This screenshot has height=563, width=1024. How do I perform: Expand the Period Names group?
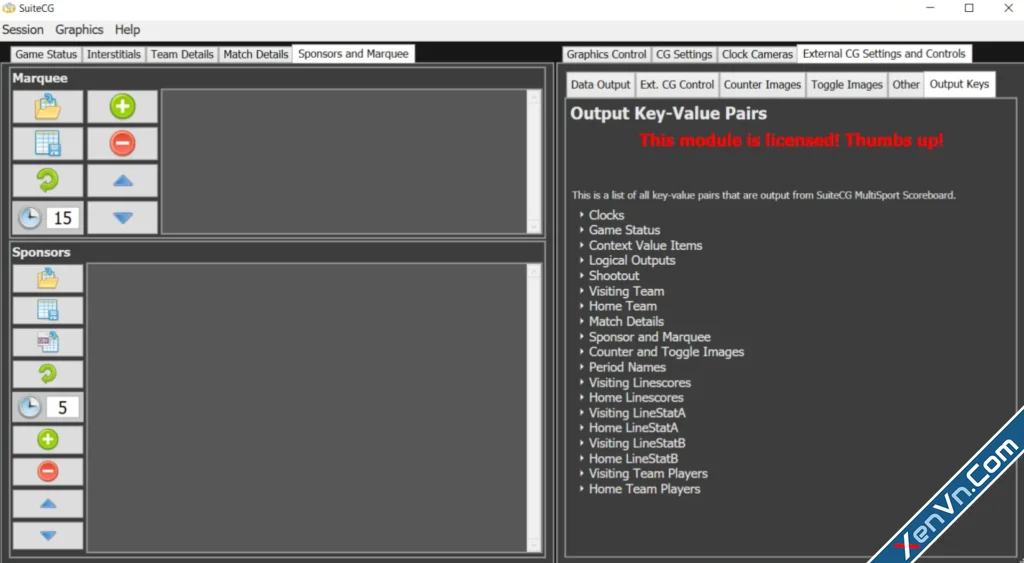point(581,367)
